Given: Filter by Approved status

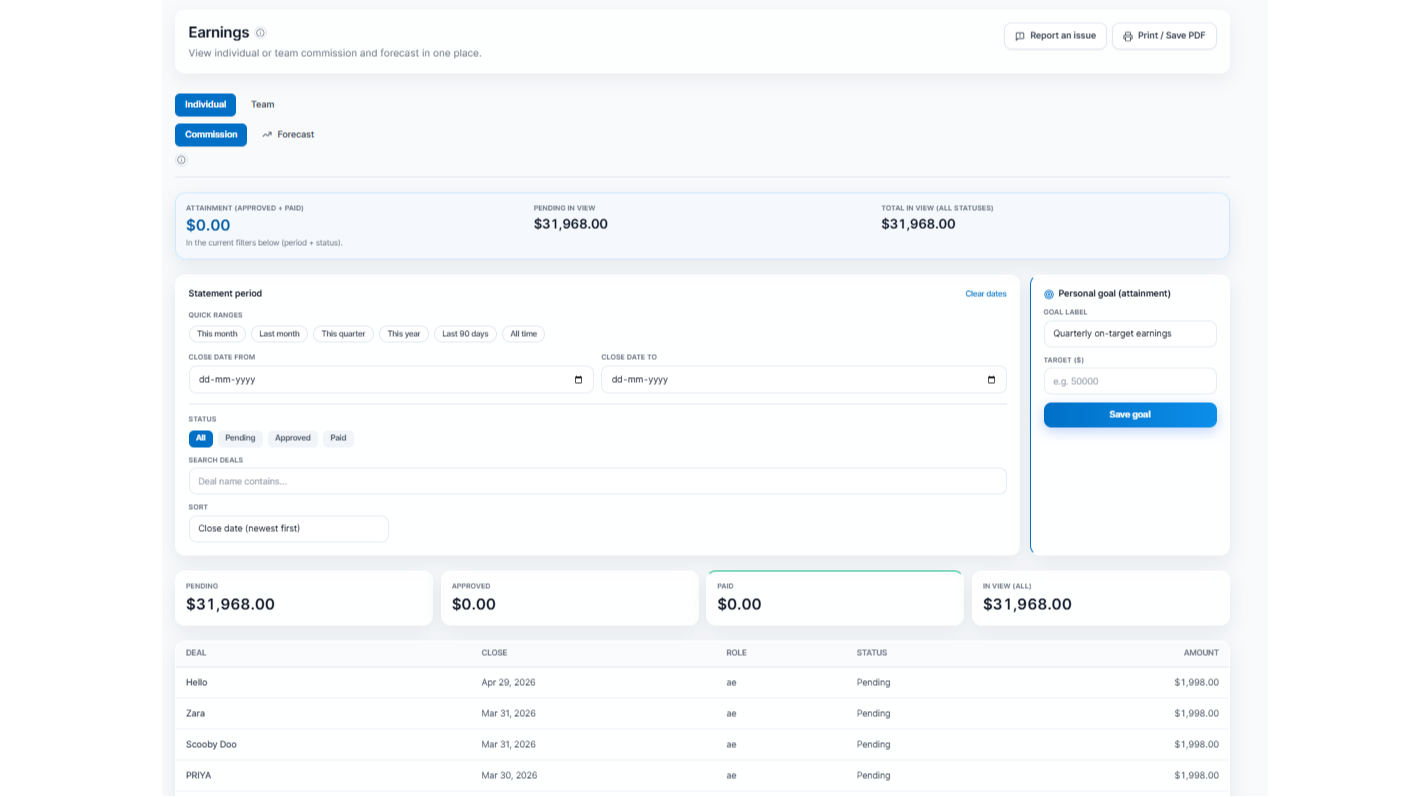Looking at the screenshot, I should point(293,438).
